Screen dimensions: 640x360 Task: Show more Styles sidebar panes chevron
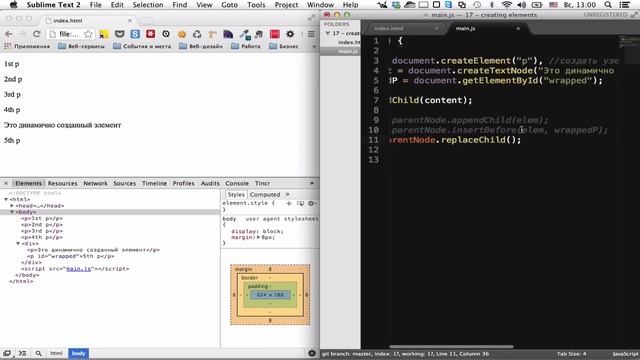[x=287, y=195]
